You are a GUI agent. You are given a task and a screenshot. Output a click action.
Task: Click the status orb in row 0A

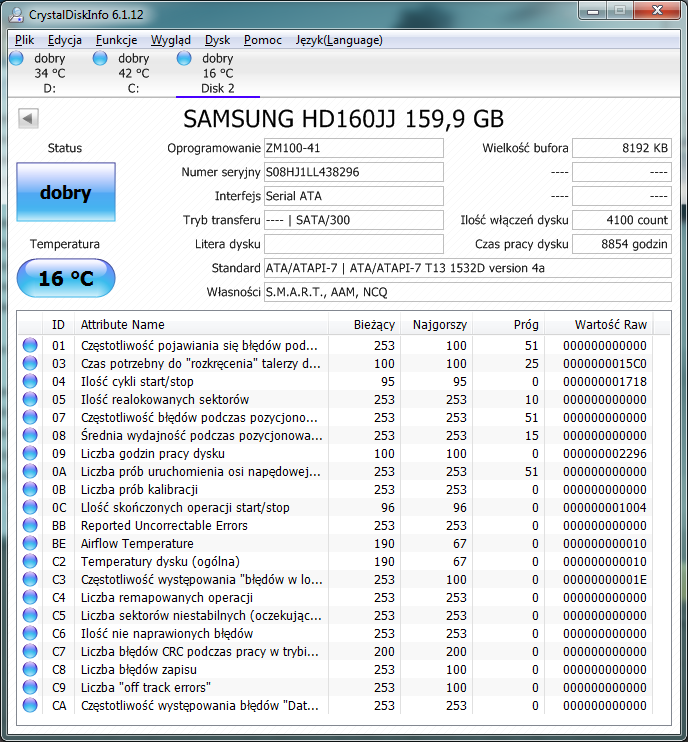(x=30, y=471)
